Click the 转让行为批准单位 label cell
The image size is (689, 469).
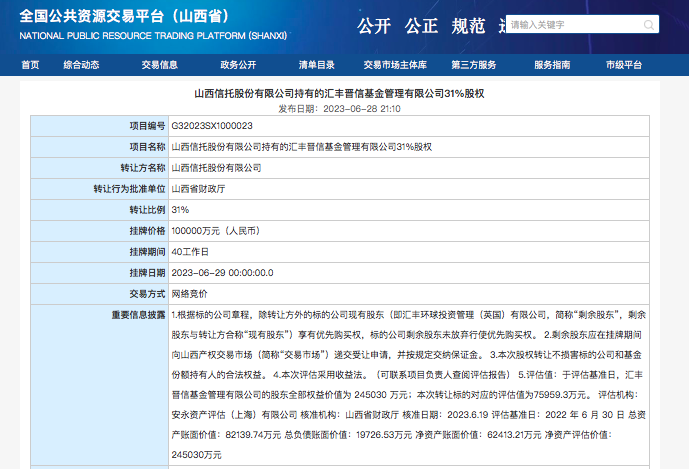pos(100,189)
